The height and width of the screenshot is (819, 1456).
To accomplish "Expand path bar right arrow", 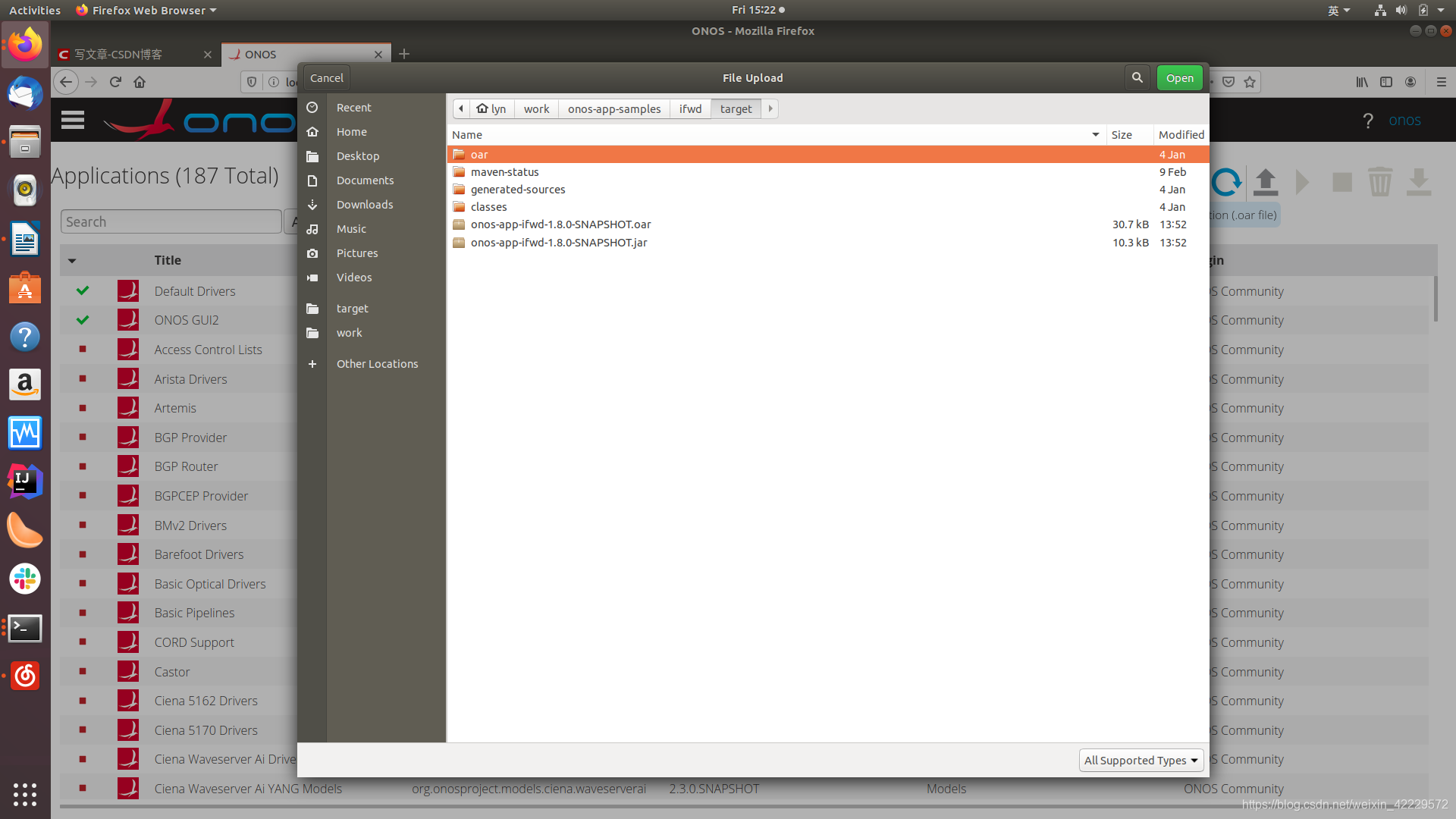I will tap(770, 108).
